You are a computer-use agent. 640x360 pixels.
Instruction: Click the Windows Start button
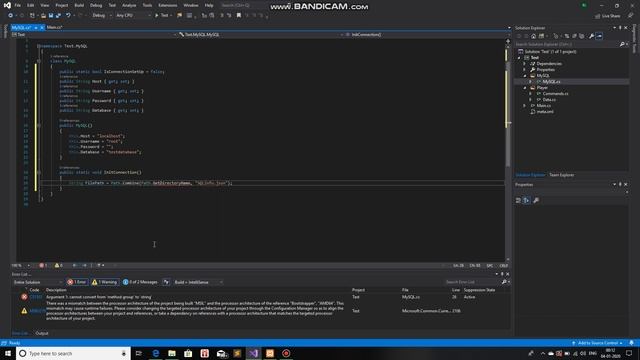tap(8, 353)
